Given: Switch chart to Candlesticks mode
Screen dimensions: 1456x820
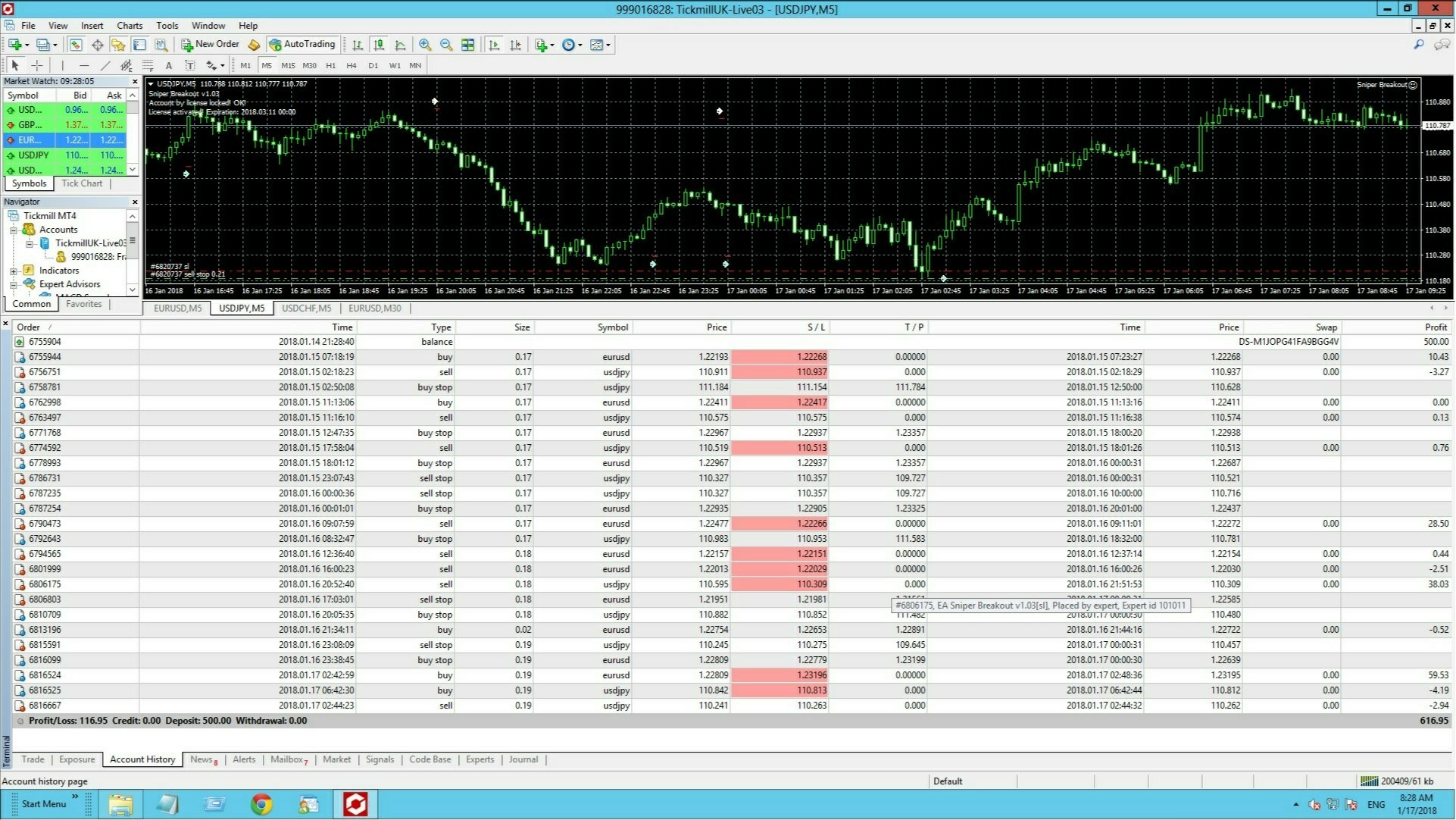Looking at the screenshot, I should [379, 45].
